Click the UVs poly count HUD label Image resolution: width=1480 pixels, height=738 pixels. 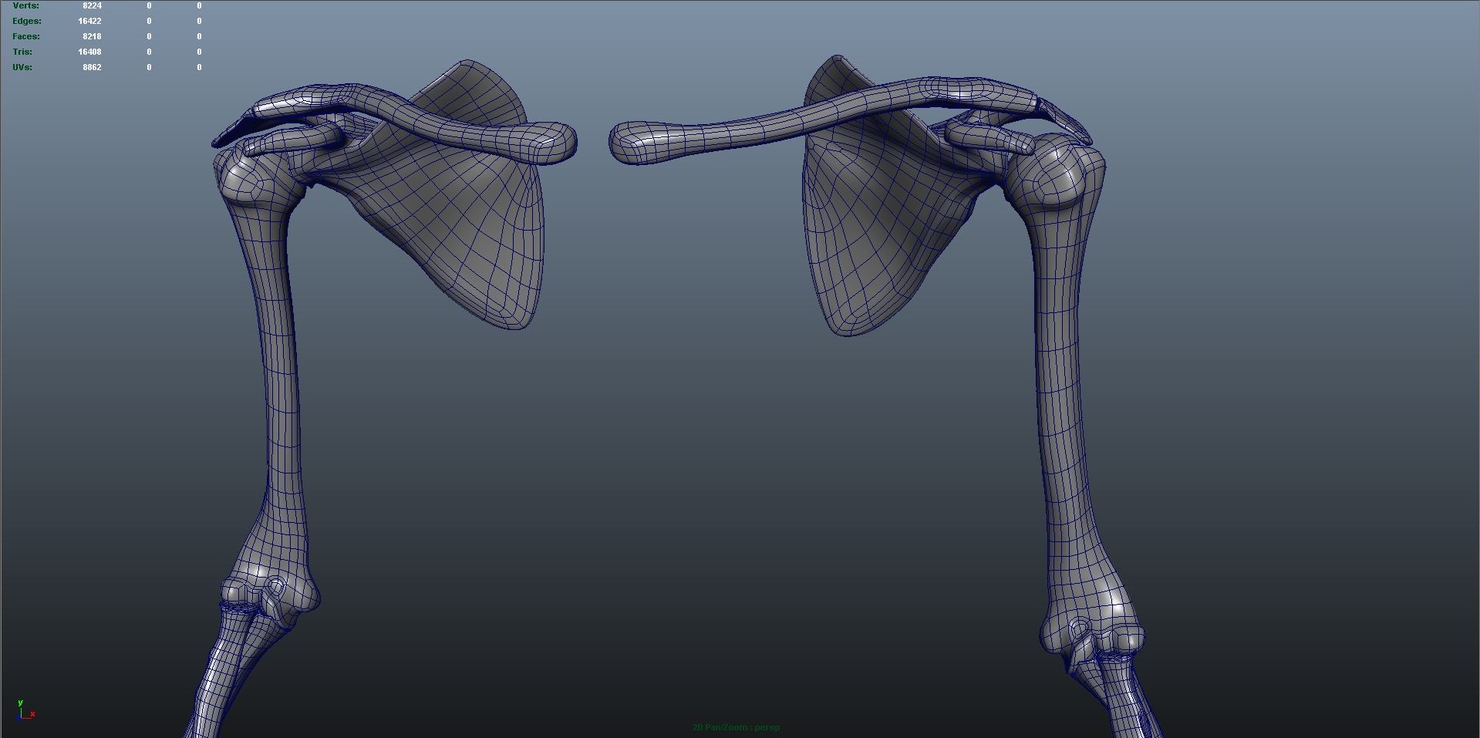coord(20,67)
